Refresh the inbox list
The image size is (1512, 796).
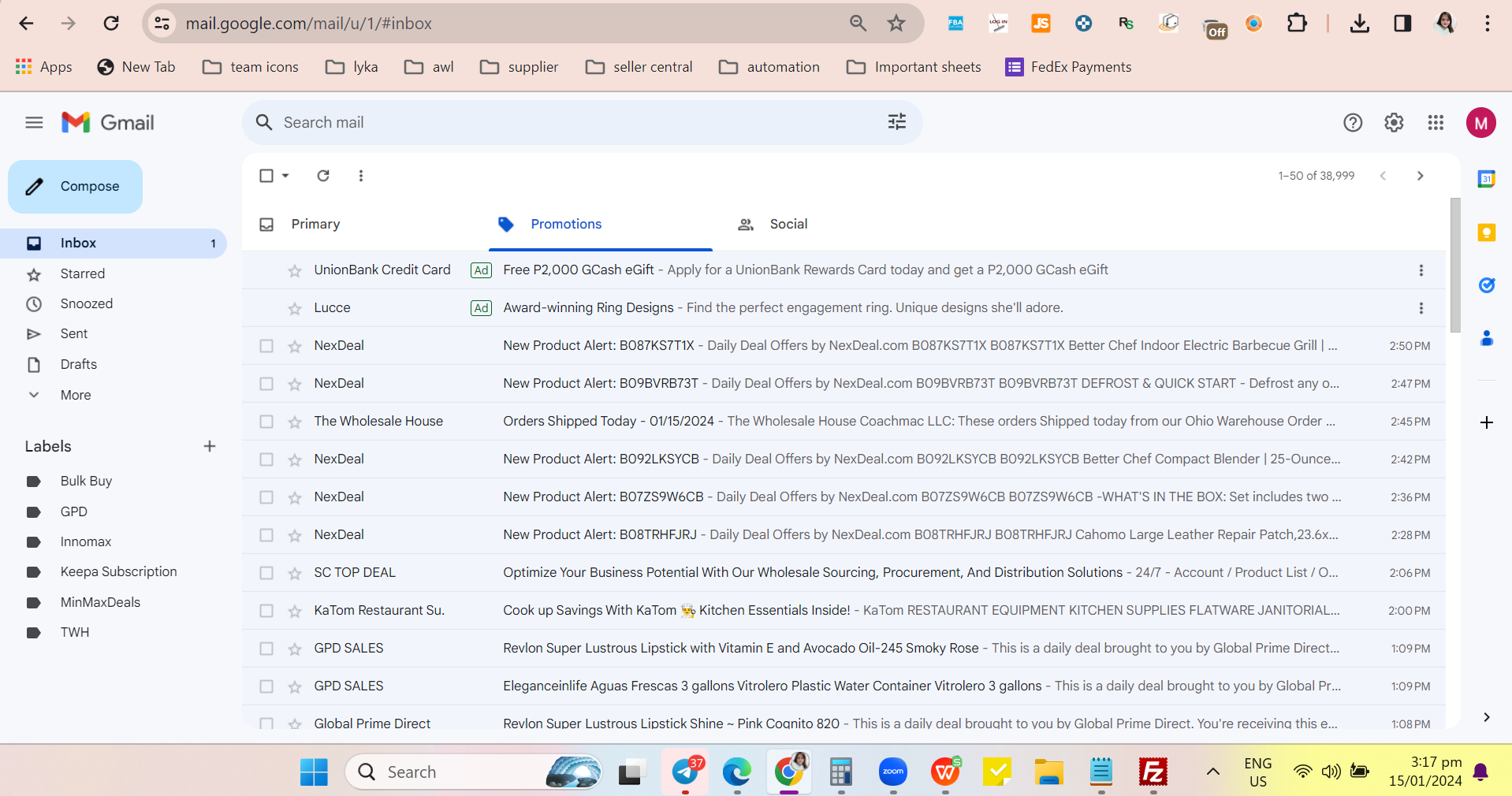click(323, 176)
